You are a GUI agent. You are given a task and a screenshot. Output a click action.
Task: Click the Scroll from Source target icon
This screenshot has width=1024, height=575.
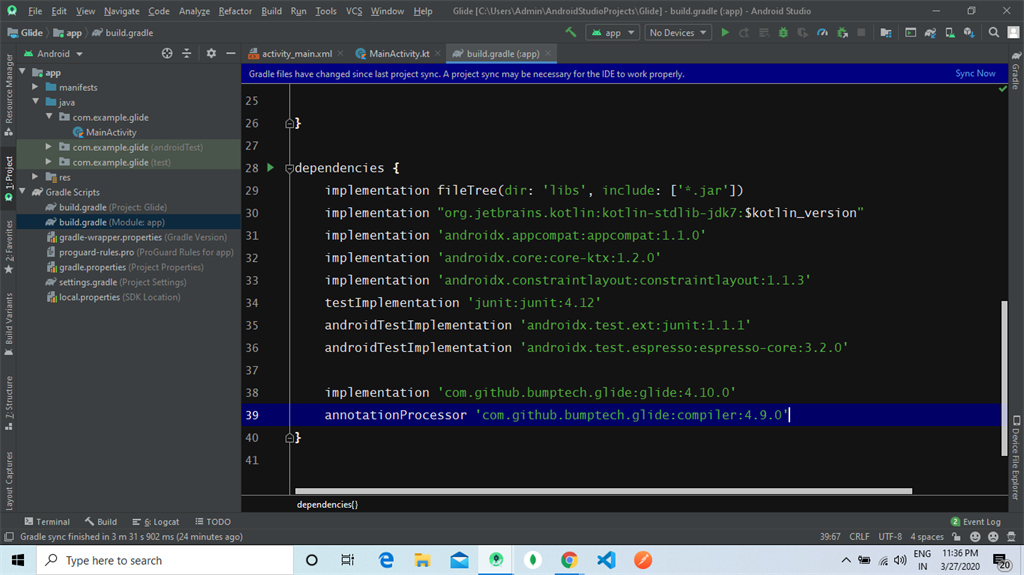pos(167,54)
